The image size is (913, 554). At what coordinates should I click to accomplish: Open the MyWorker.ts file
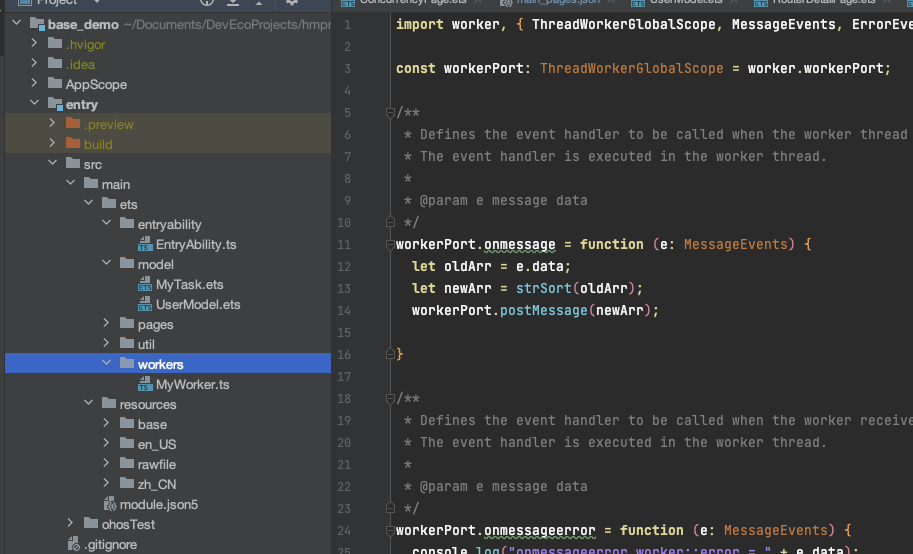tap(192, 384)
